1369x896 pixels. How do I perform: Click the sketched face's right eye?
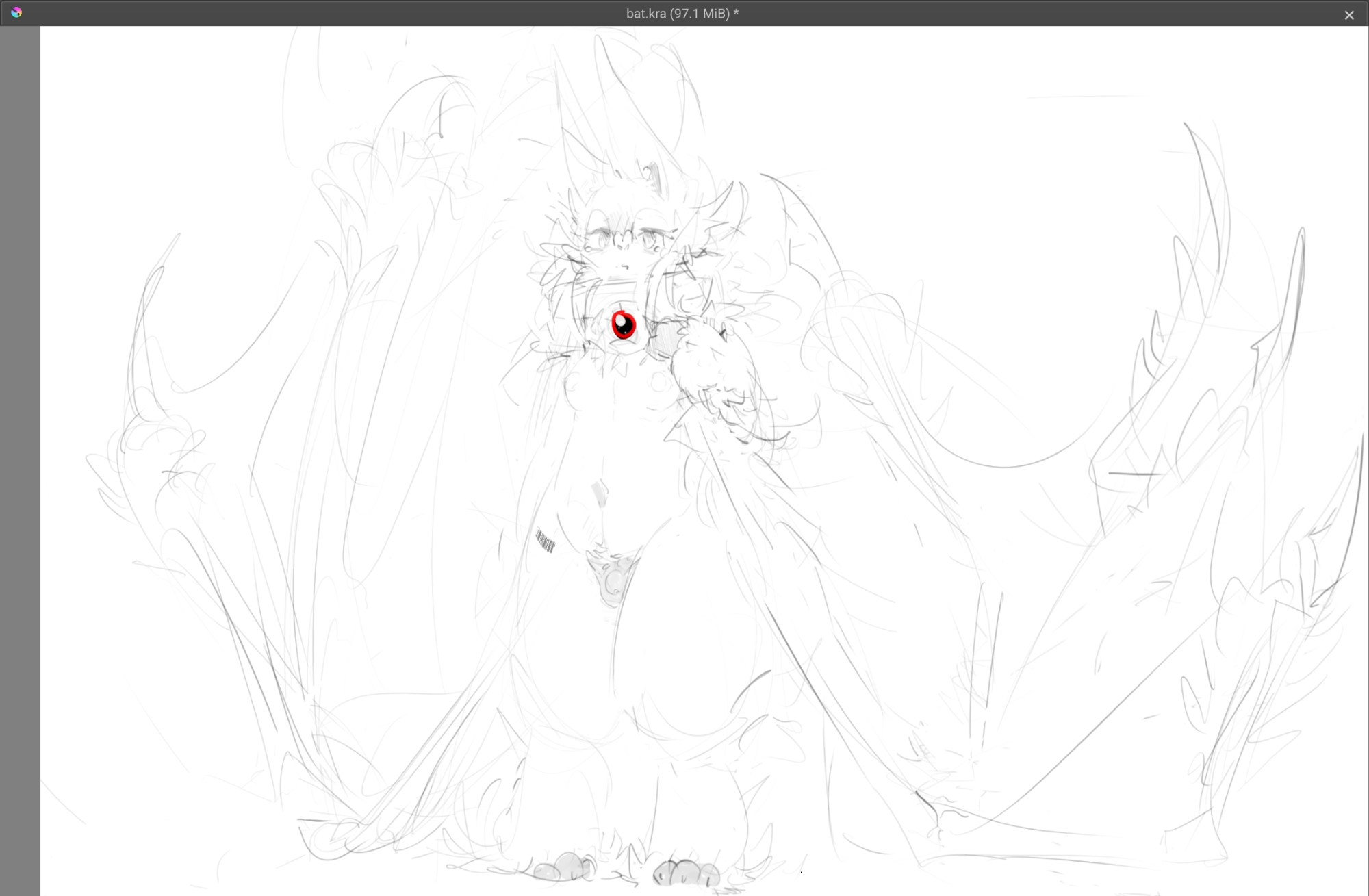[x=648, y=240]
